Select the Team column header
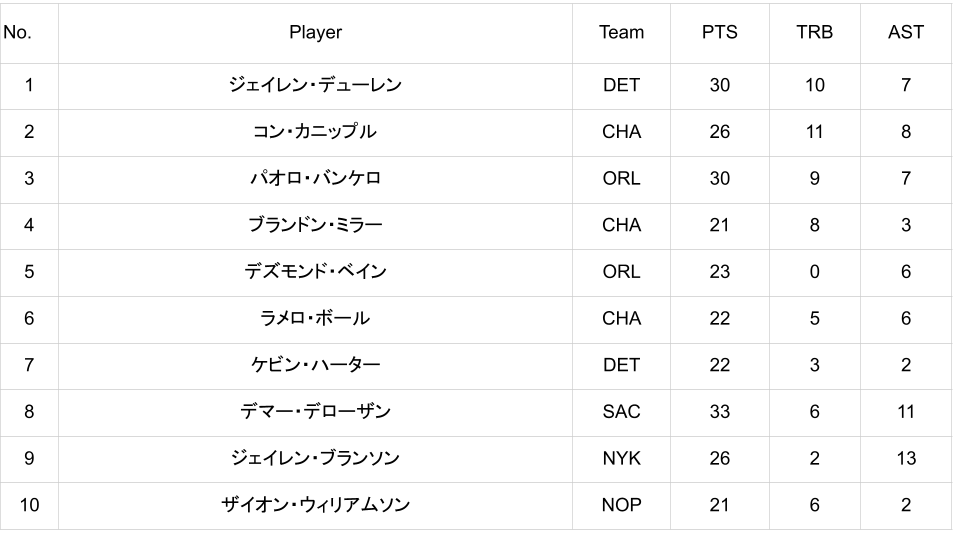The width and height of the screenshot is (960, 540). click(621, 33)
